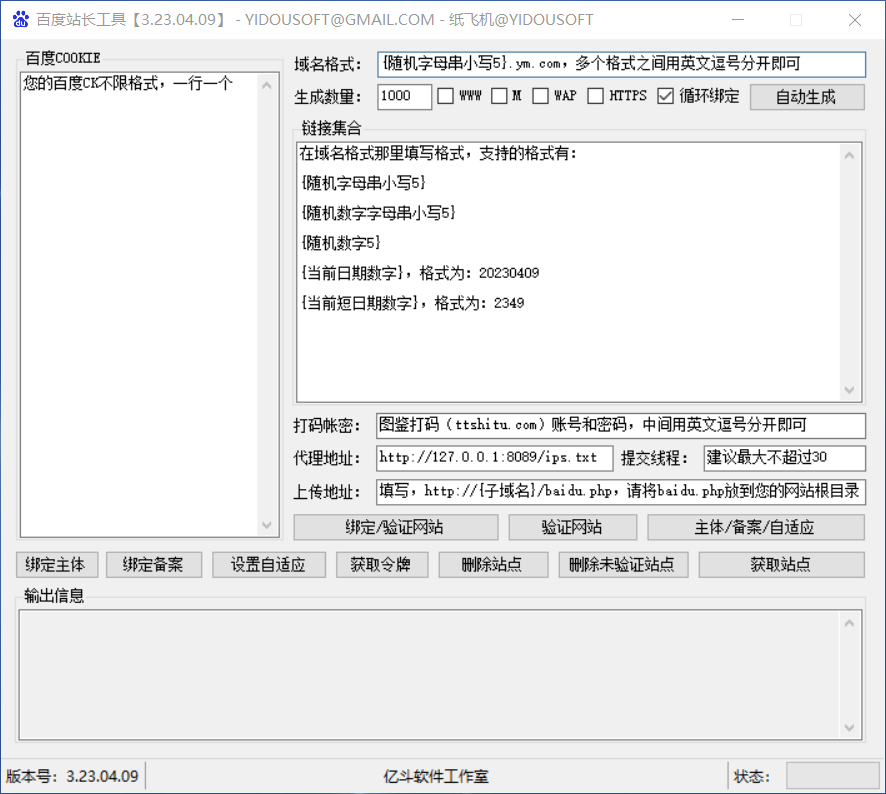886x794 pixels.
Task: Uncheck the 循环绑定 checkbox
Action: (665, 96)
